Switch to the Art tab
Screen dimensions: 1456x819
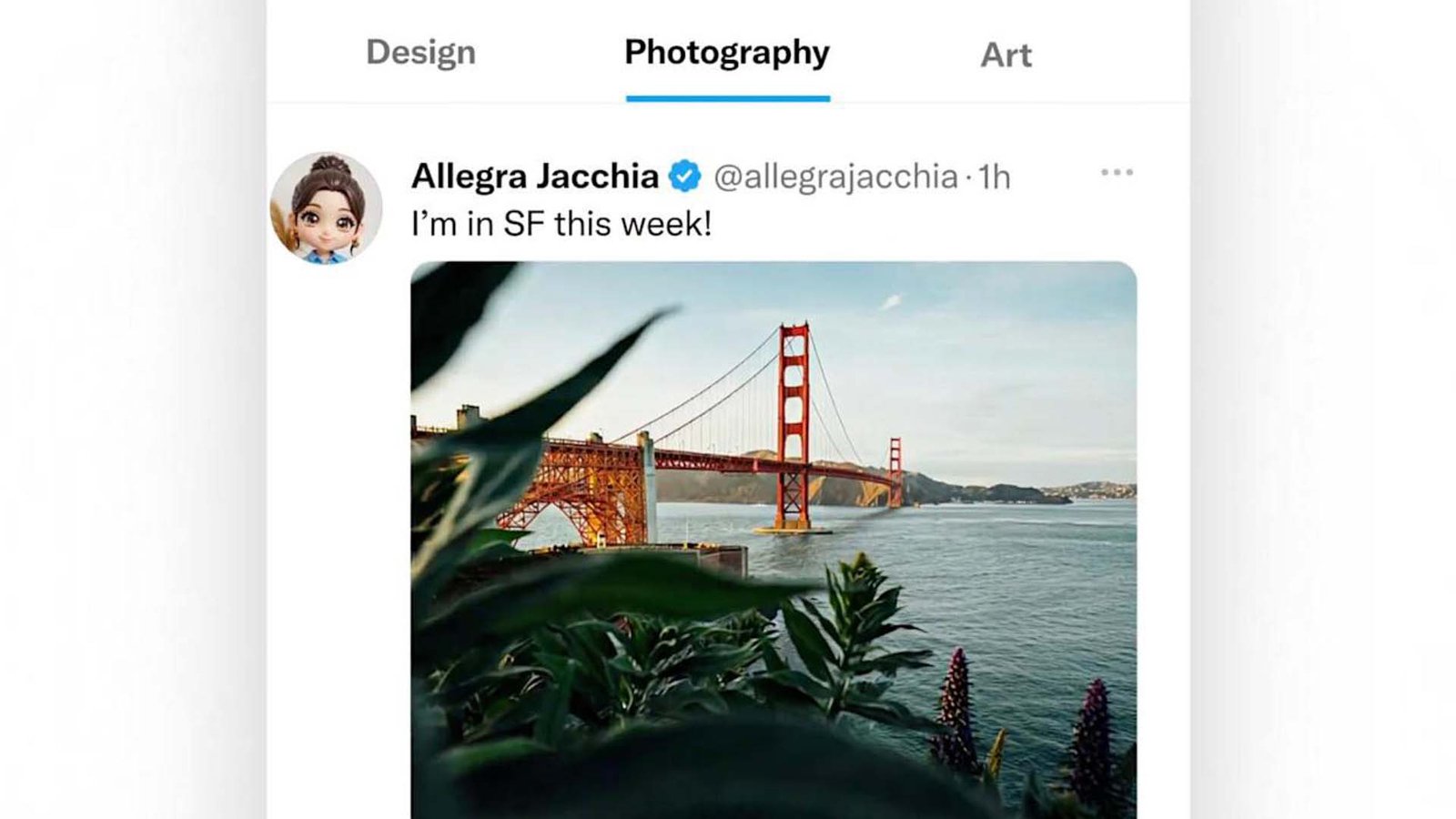1006,56
